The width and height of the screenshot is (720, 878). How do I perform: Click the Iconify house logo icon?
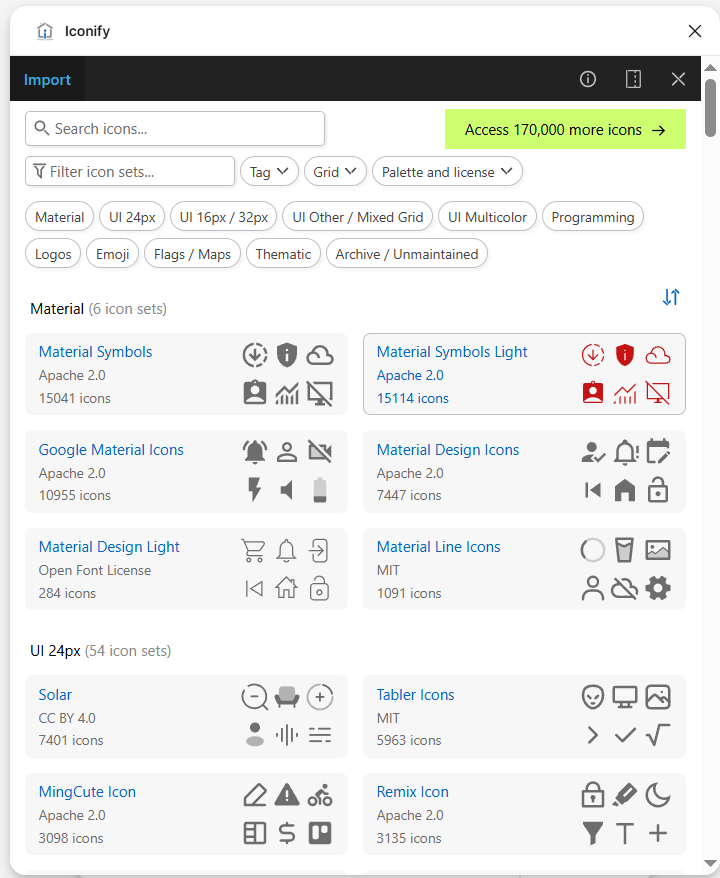(45, 31)
